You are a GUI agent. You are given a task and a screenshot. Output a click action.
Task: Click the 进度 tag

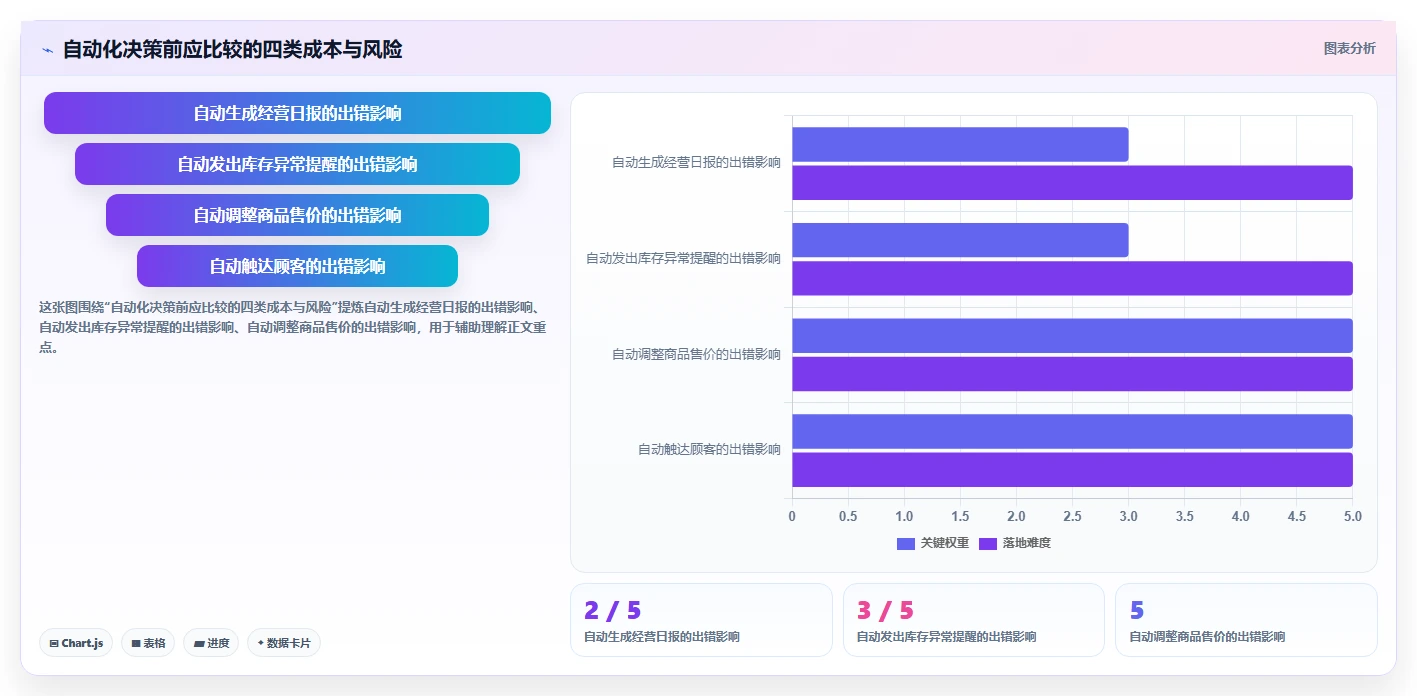click(x=211, y=643)
